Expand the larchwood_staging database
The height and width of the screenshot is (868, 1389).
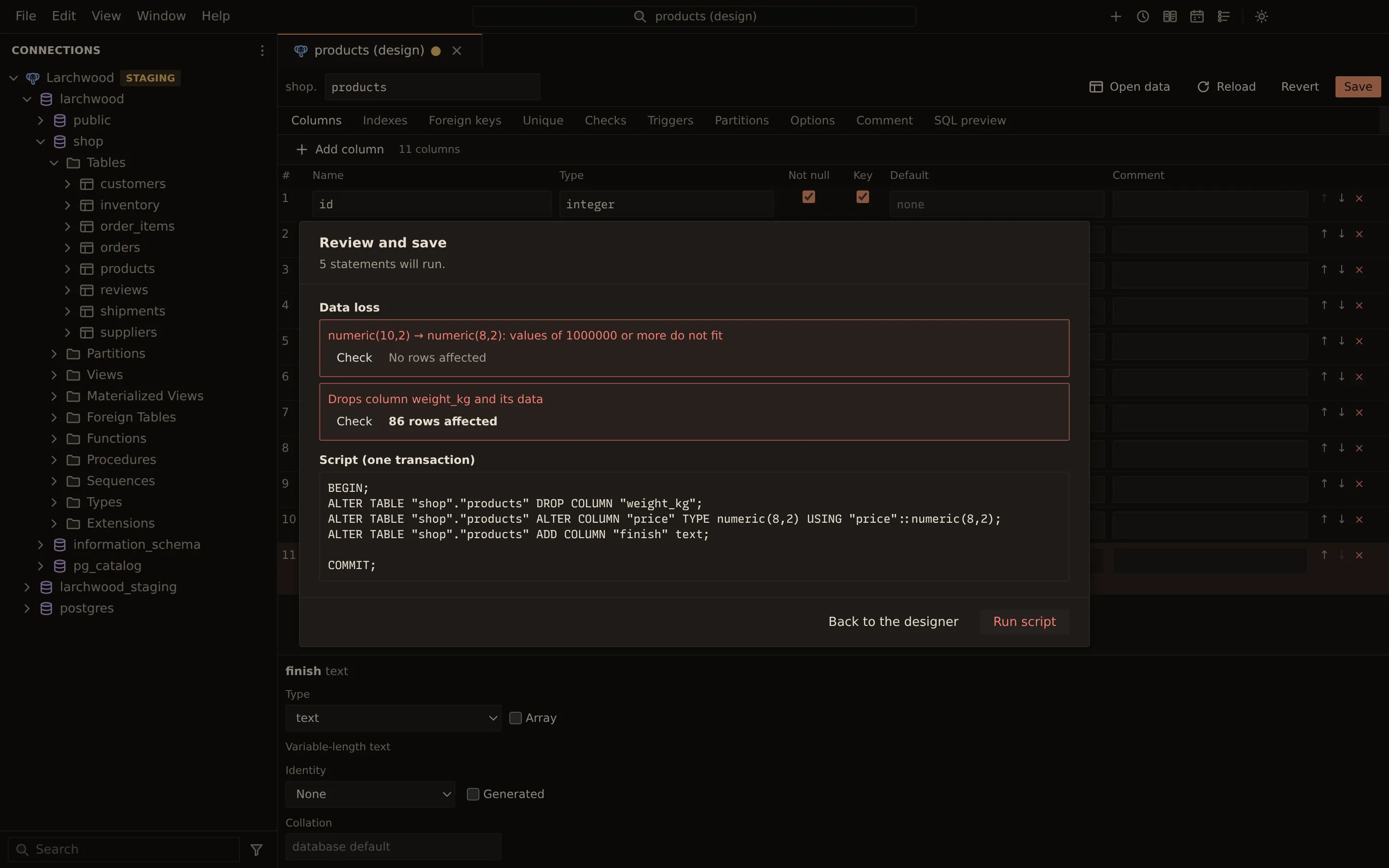click(x=27, y=587)
